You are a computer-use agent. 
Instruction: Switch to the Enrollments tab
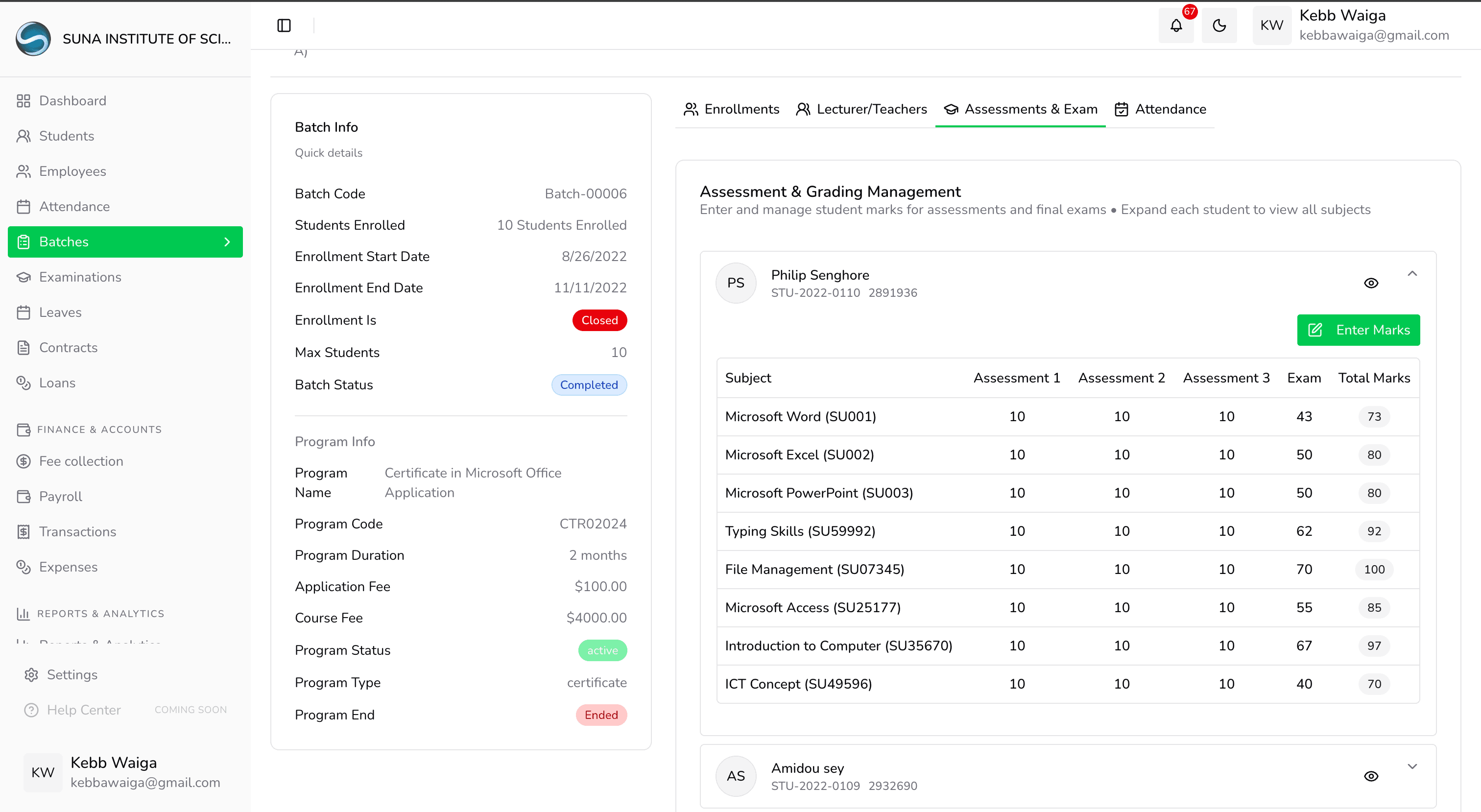[x=731, y=109]
